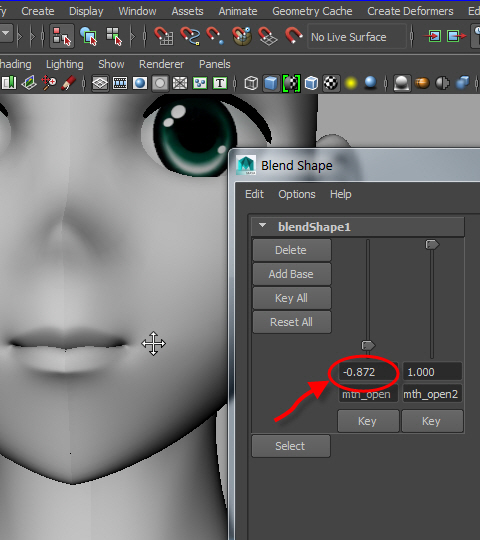480x540 pixels.
Task: Click the mth_open slider handle
Action: pos(368,345)
